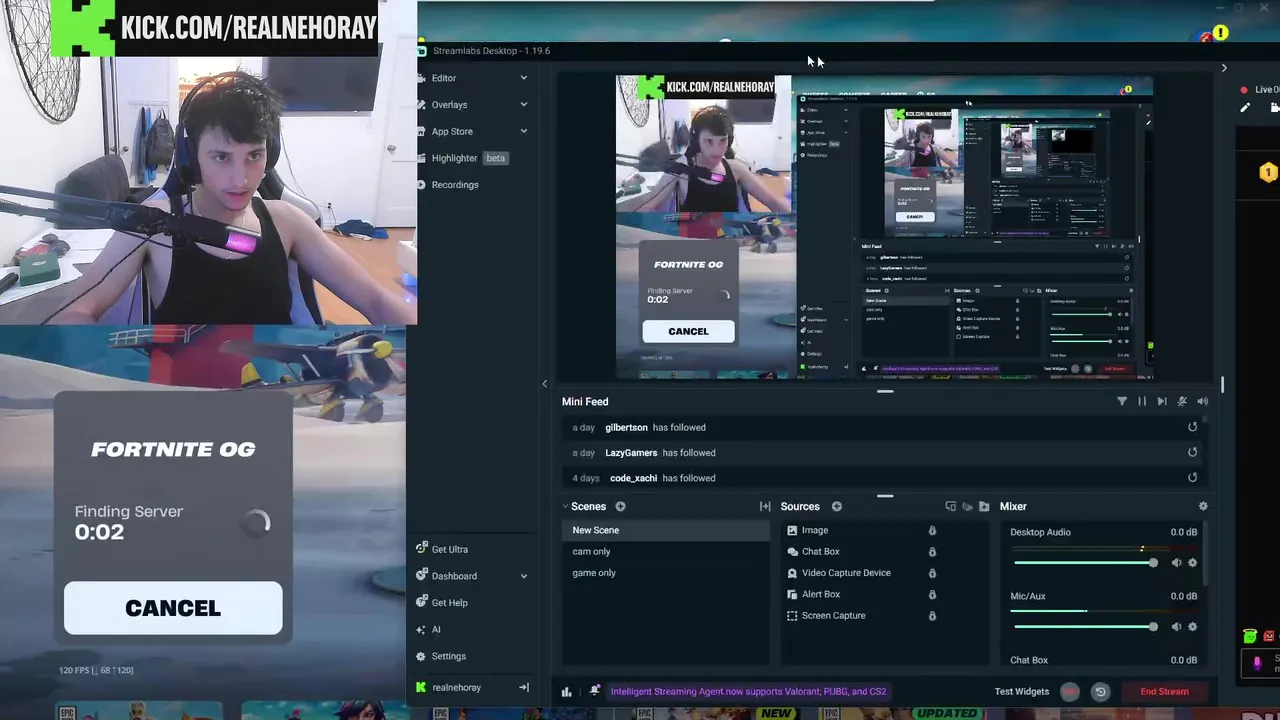Open scene transitions icon beside Scenes
This screenshot has height=720, width=1280.
765,507
